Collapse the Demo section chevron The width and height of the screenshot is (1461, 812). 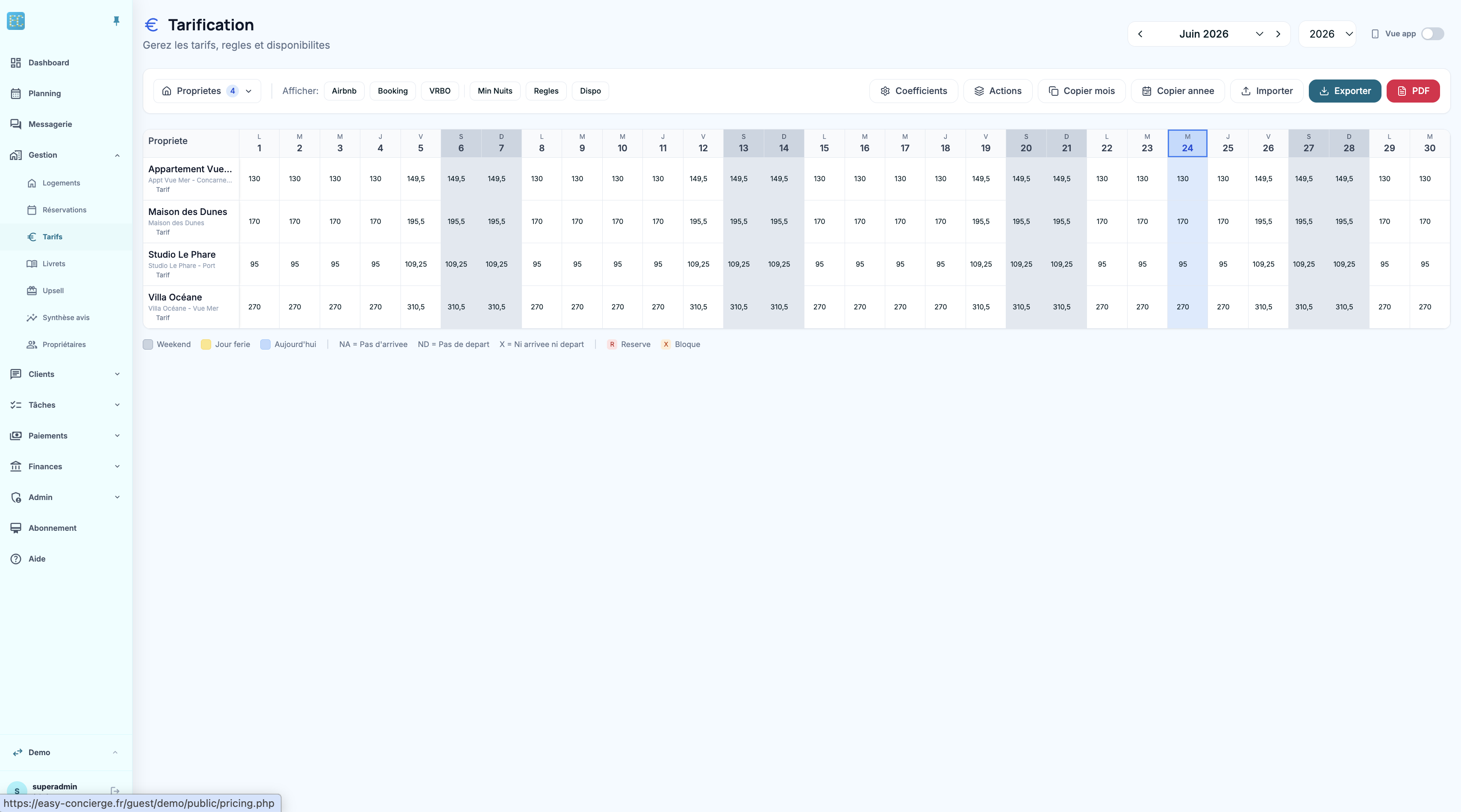(115, 753)
